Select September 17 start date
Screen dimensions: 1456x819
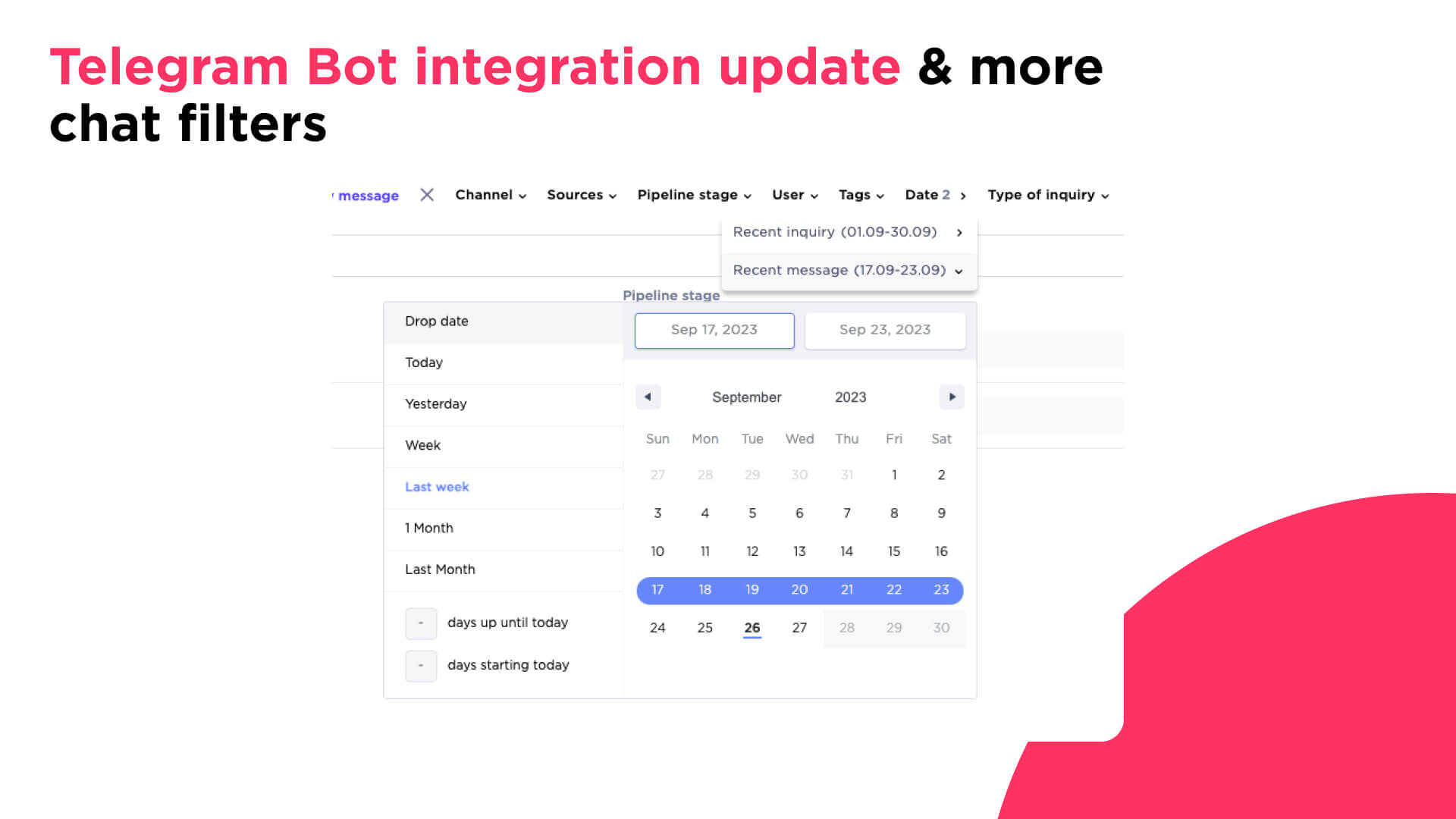coord(658,590)
